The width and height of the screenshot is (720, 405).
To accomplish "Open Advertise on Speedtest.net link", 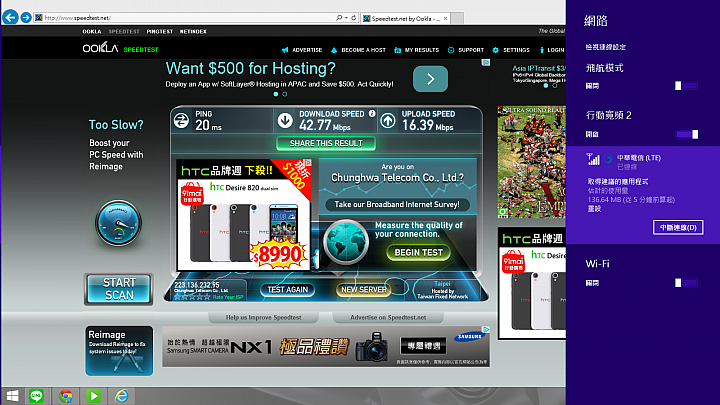I will click(388, 317).
